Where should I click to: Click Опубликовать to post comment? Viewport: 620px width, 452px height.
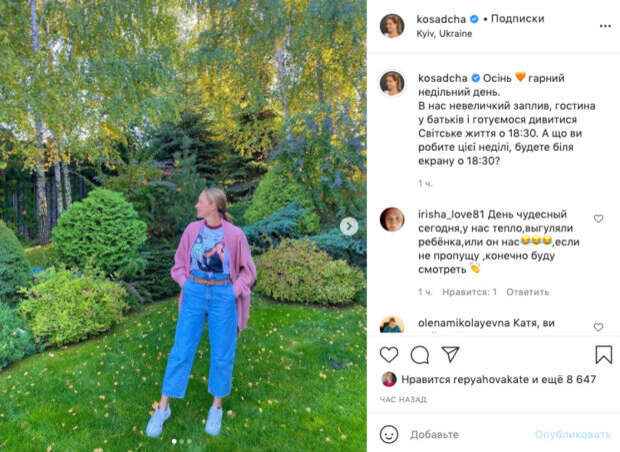pos(573,435)
